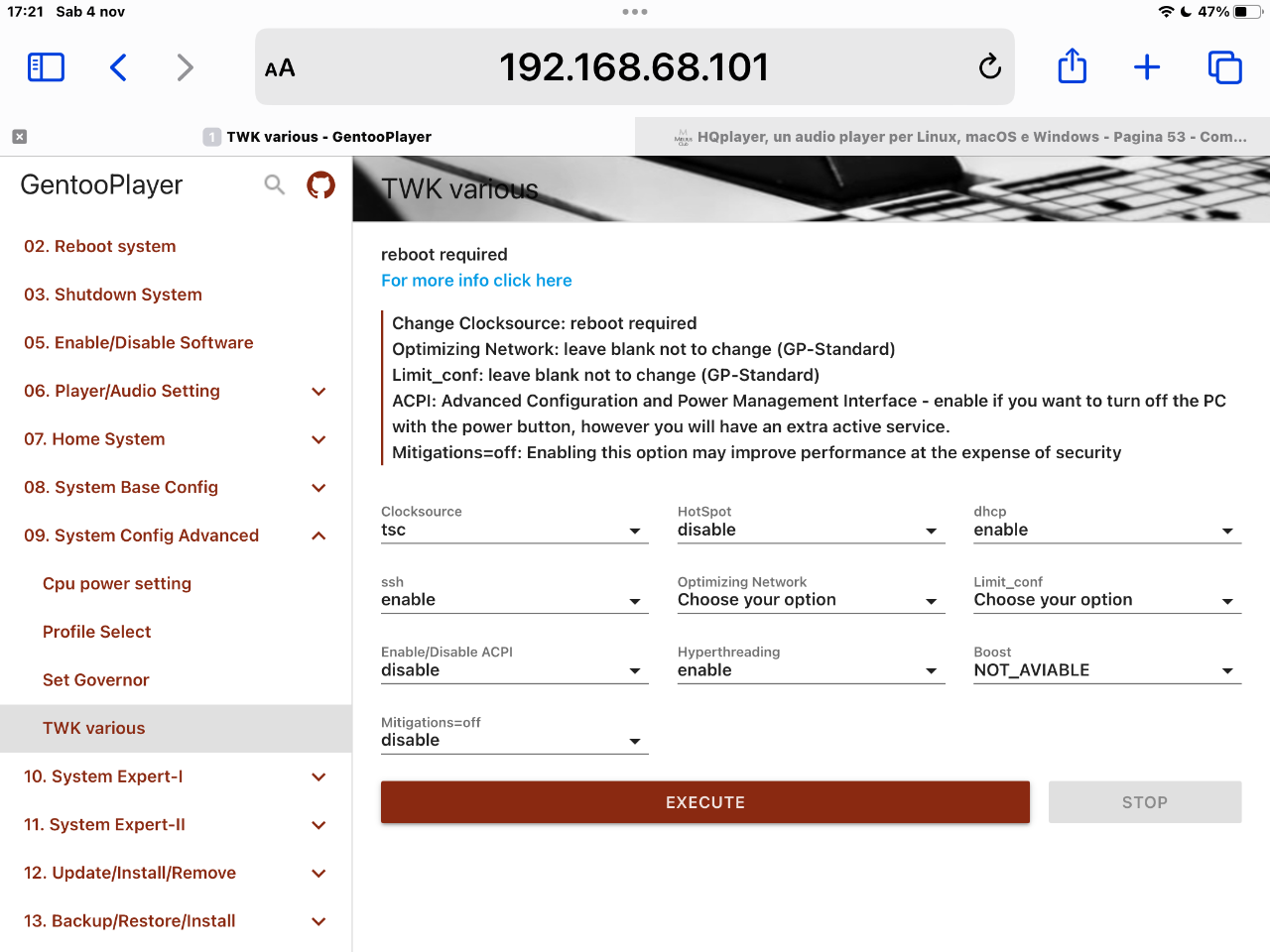Screen dimensions: 1270x952
Task: Open Profile Select page
Action: point(97,632)
